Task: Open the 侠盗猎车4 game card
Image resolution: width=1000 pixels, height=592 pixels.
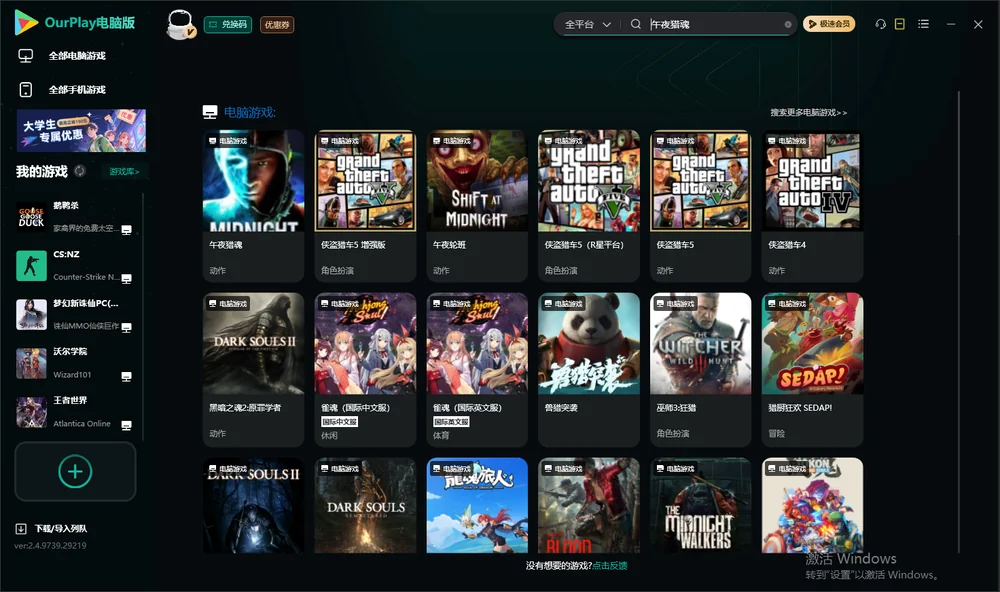Action: [812, 205]
